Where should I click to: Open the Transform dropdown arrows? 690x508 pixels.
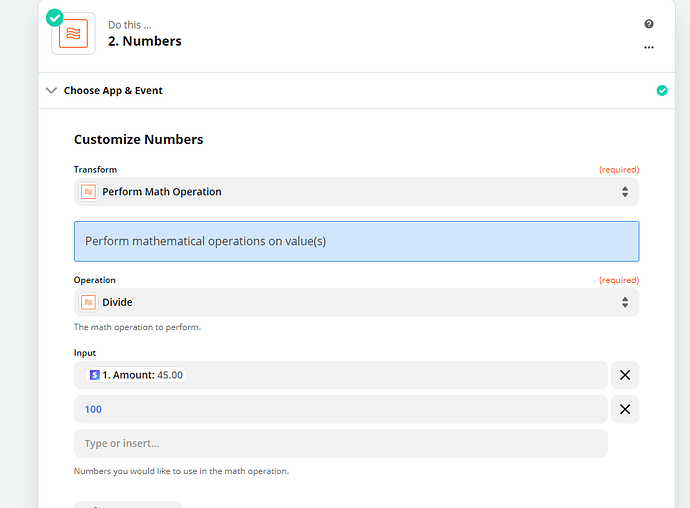pos(625,192)
